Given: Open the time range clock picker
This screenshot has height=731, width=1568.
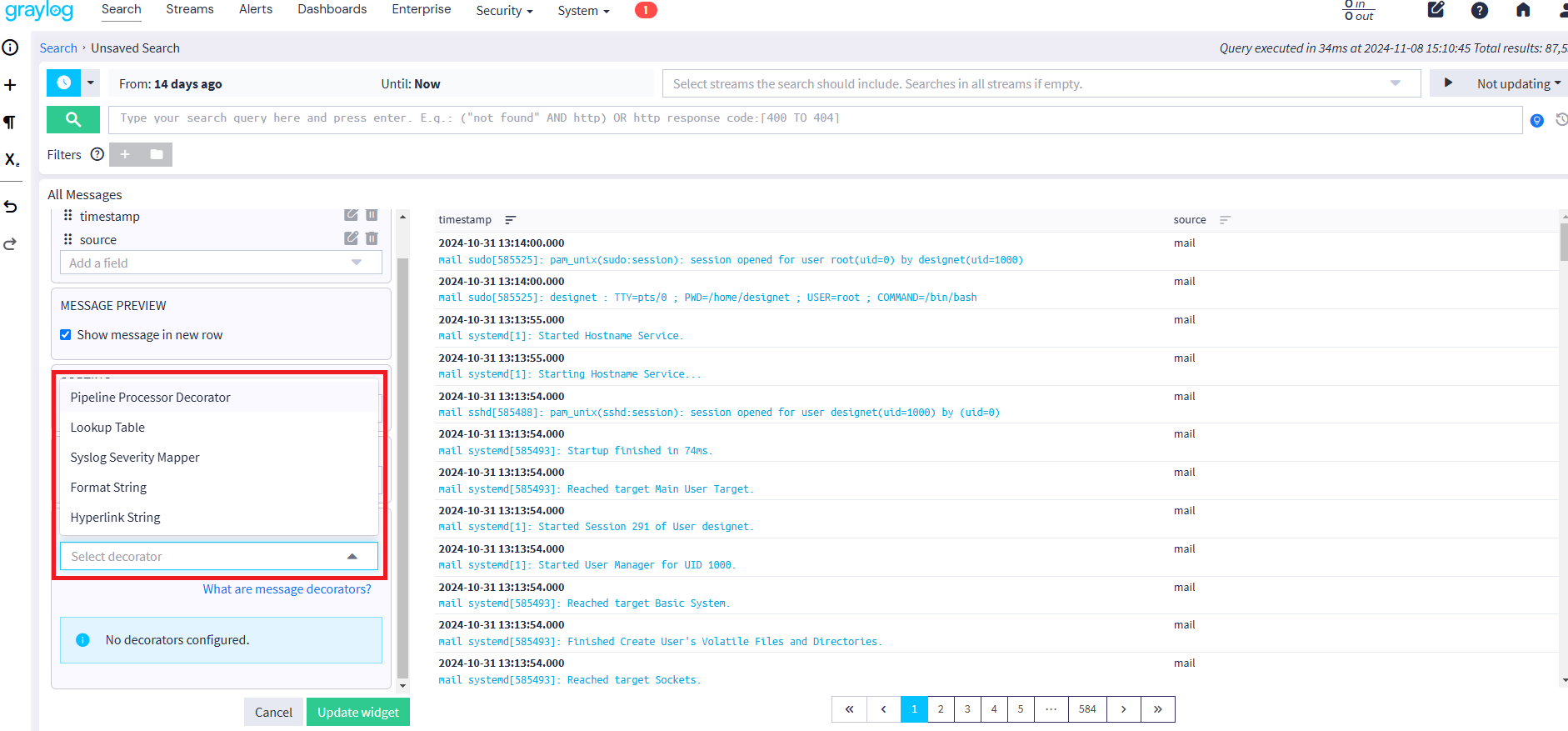Looking at the screenshot, I should coord(64,83).
